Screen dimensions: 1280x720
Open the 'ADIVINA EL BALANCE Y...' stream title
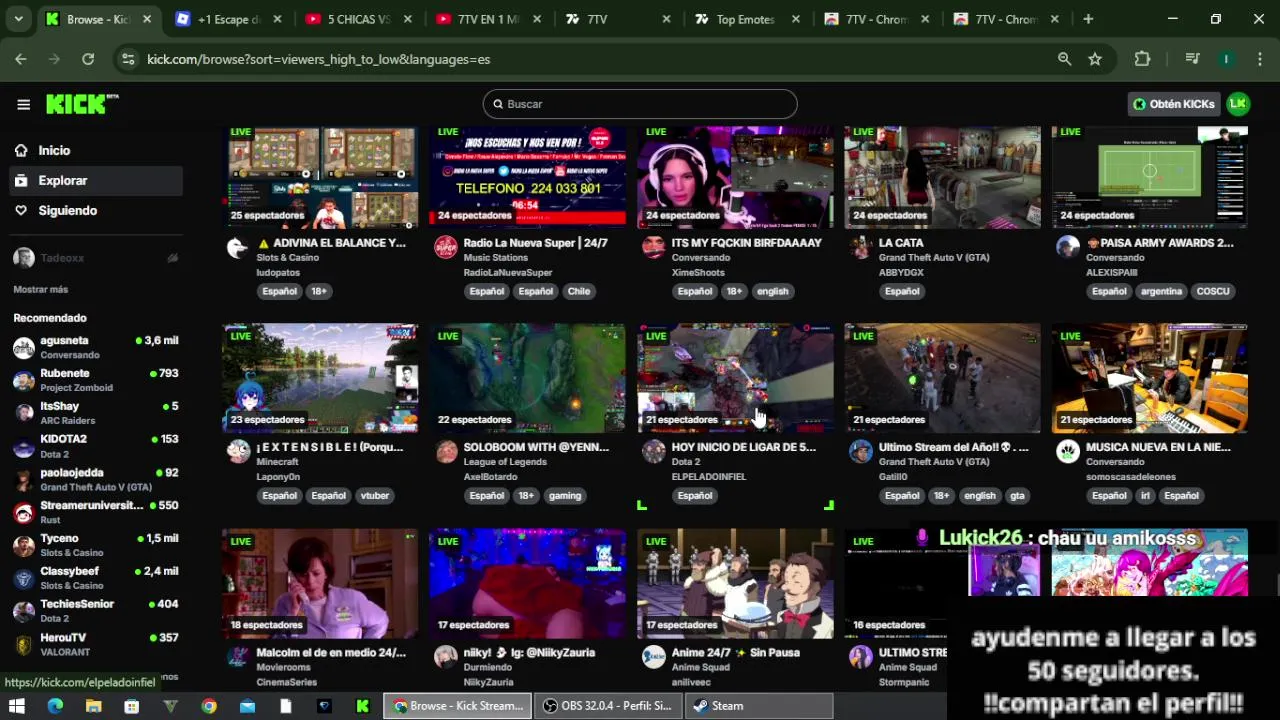[x=332, y=243]
